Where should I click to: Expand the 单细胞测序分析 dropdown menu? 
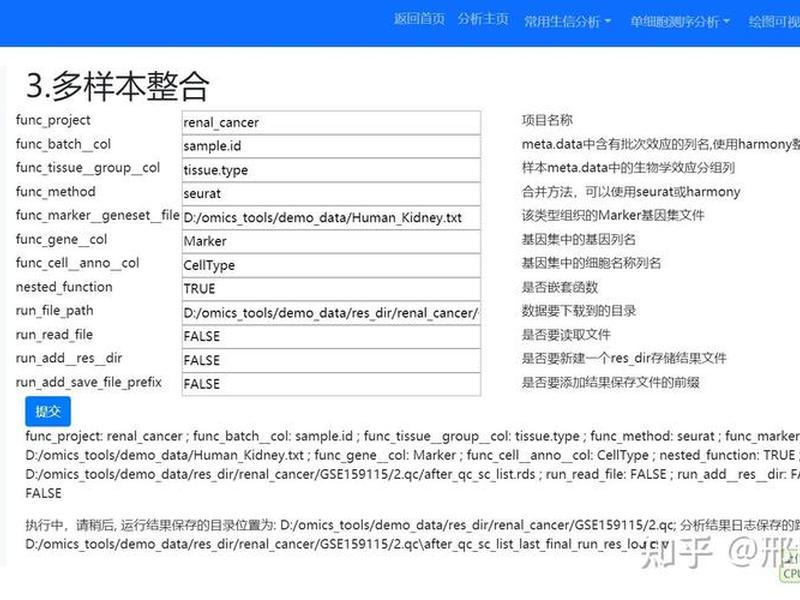pyautogui.click(x=680, y=21)
